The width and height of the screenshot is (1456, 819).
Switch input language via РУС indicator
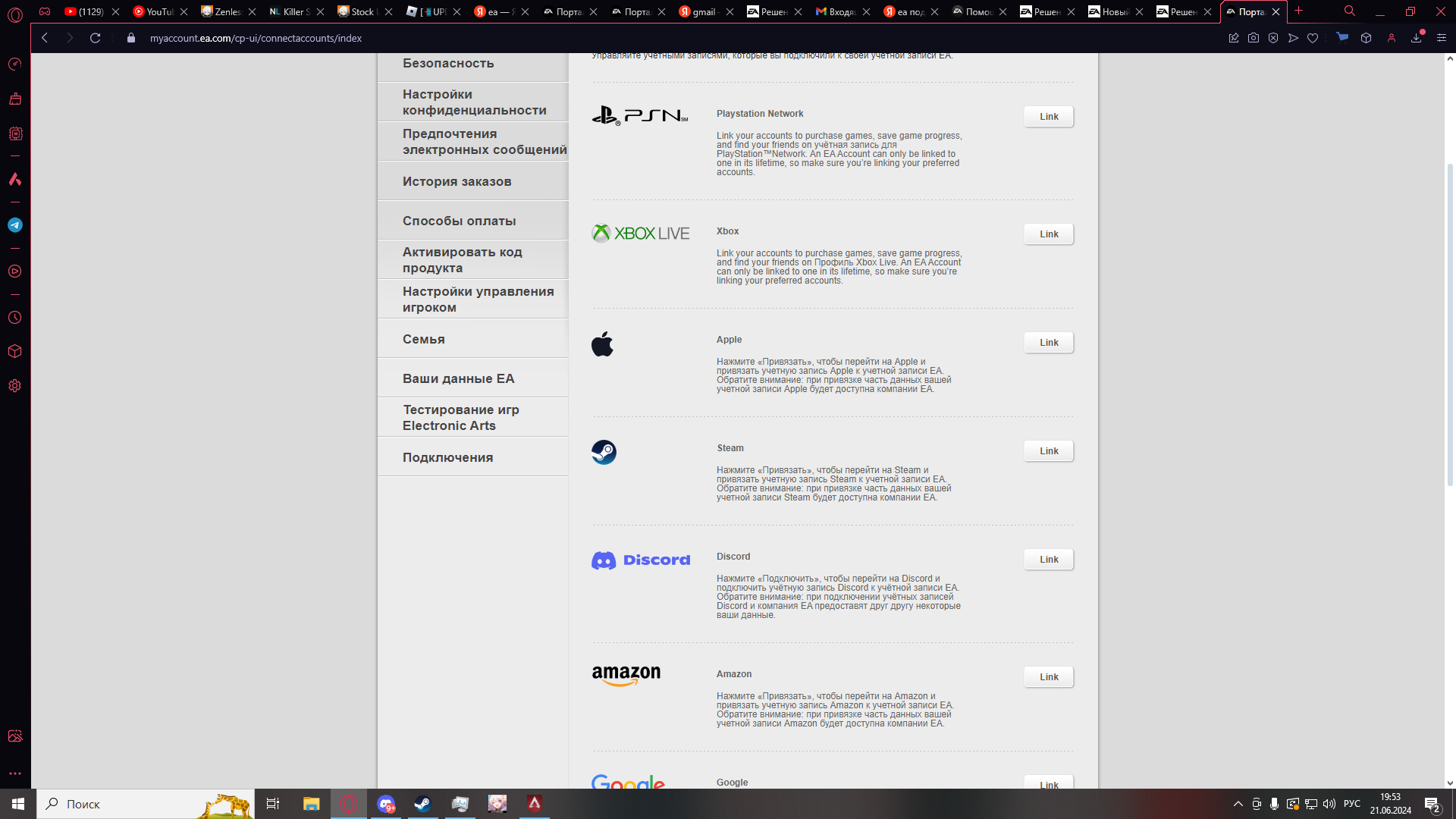click(1352, 804)
